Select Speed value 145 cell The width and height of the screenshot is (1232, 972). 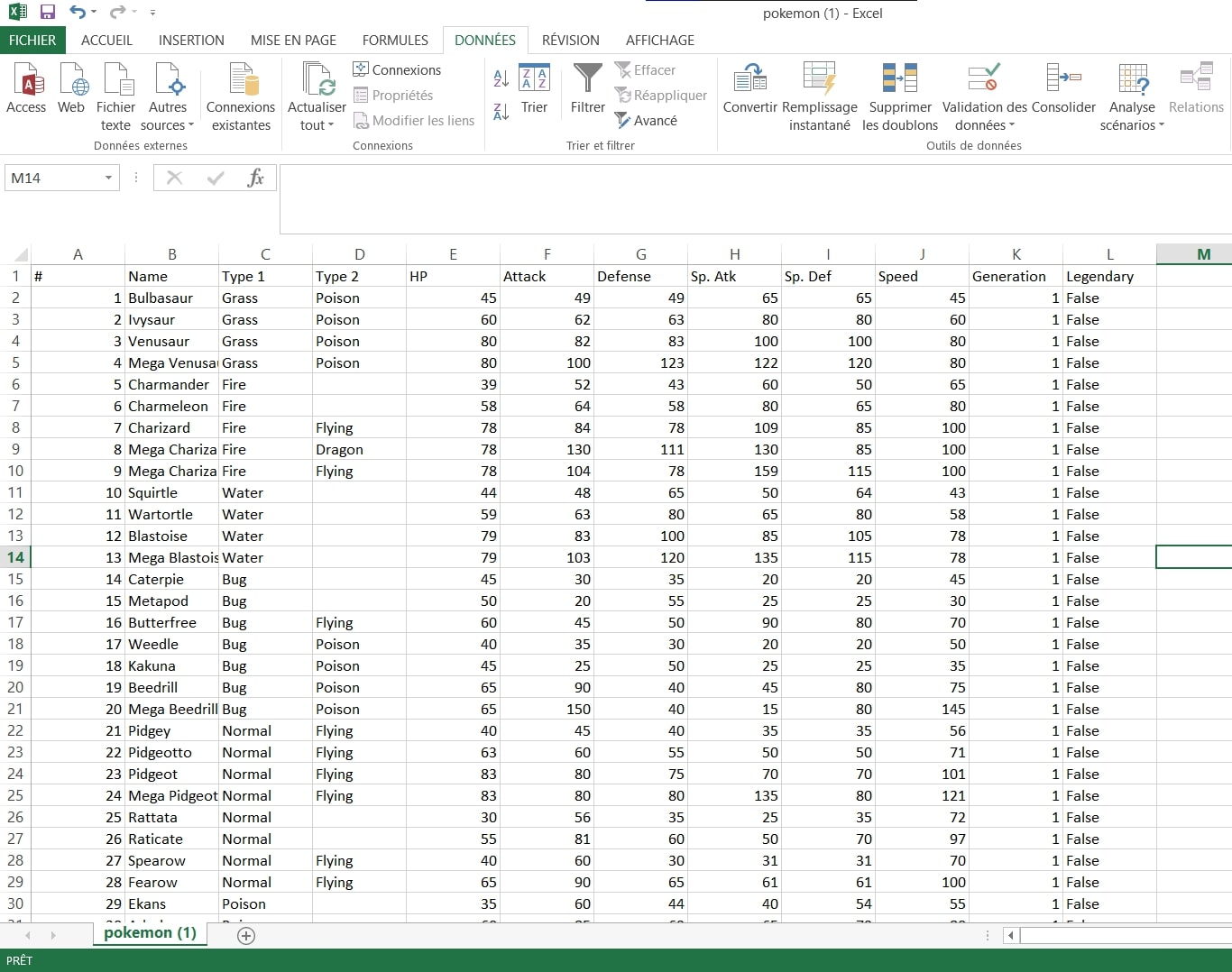(x=922, y=709)
